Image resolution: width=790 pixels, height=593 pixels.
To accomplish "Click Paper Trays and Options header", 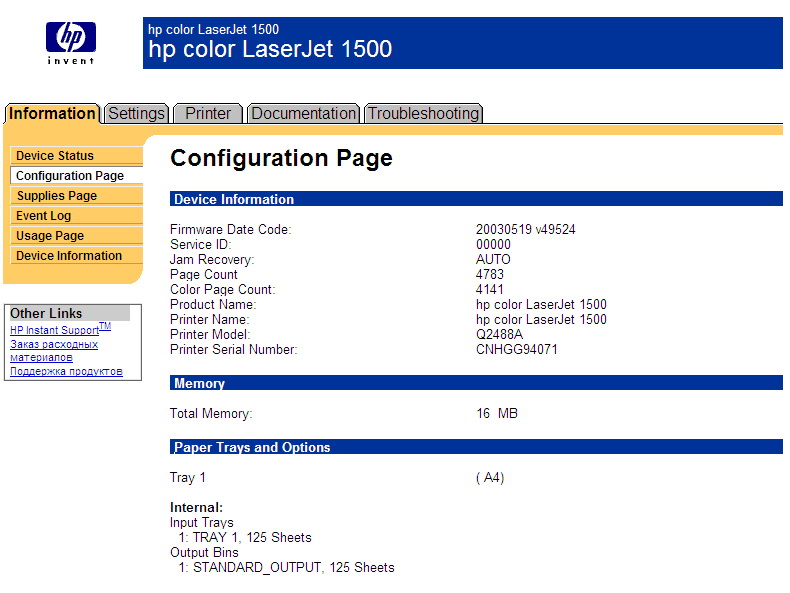I will (476, 447).
